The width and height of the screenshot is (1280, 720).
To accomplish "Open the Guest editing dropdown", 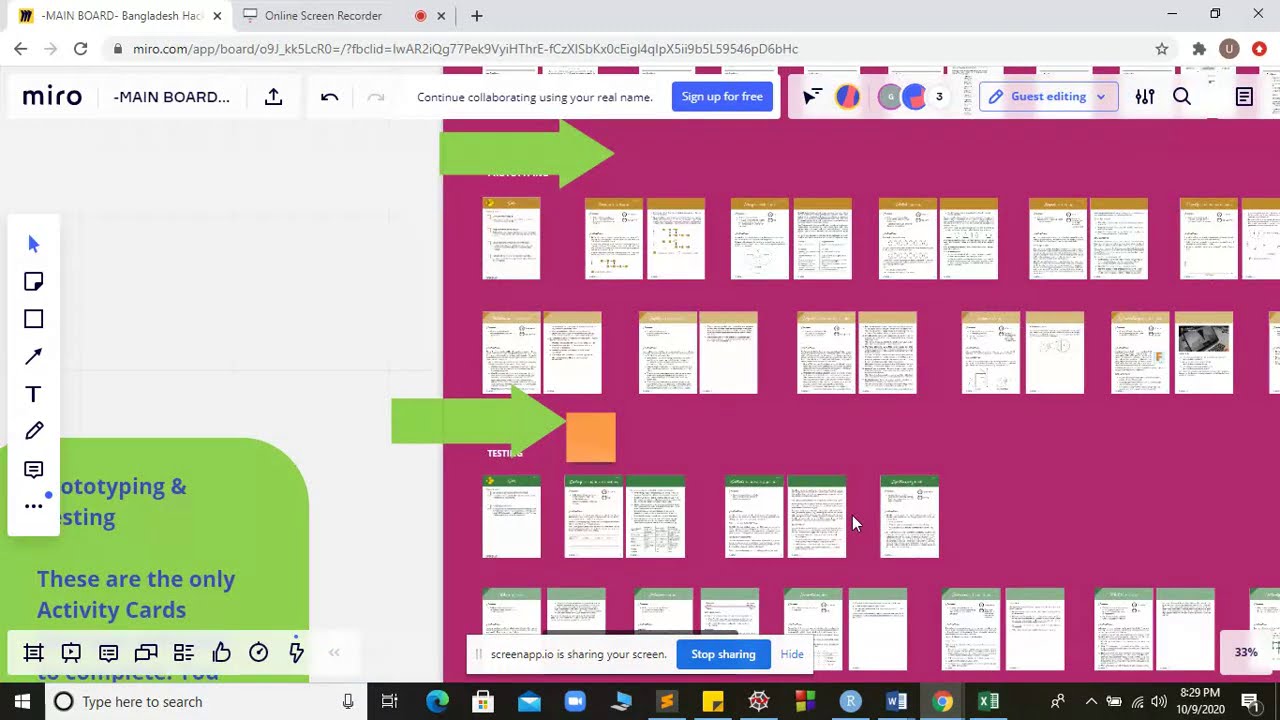I will point(1048,97).
